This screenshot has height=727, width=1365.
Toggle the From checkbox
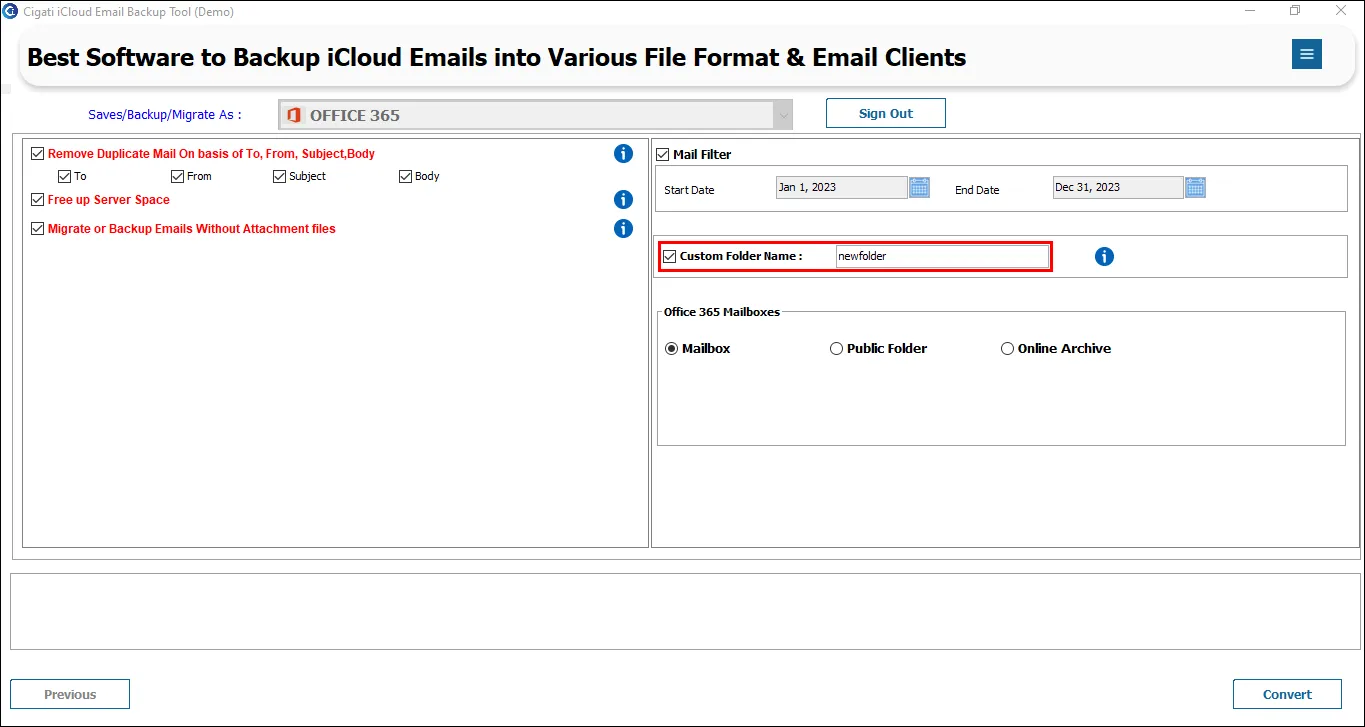coord(178,177)
